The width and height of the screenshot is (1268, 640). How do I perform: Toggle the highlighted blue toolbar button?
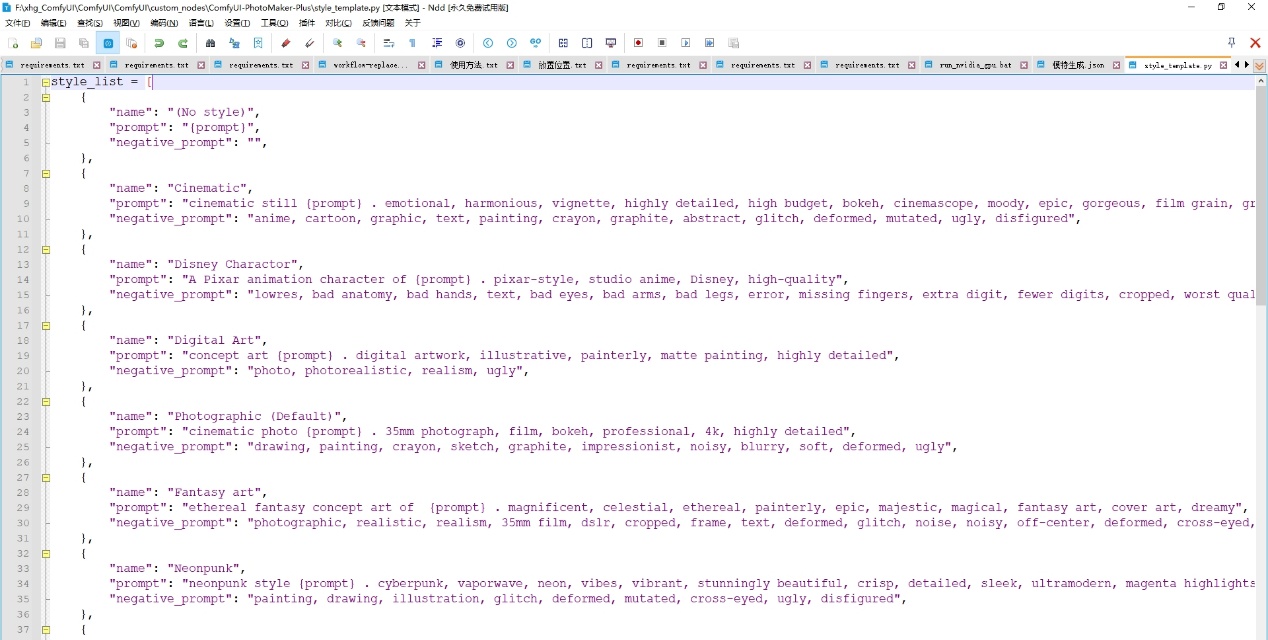pyautogui.click(x=108, y=43)
